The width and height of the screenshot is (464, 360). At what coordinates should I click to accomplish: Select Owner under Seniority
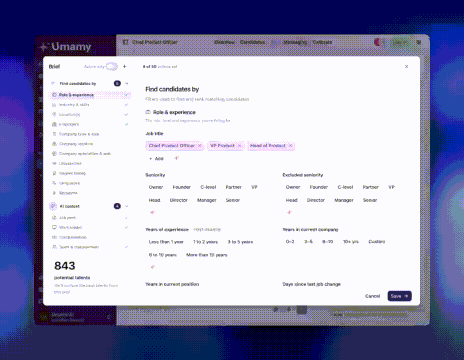[x=156, y=187]
